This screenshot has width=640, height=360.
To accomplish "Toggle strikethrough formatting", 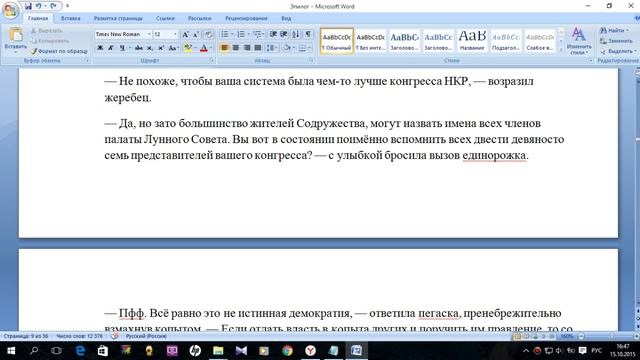I will tap(139, 48).
